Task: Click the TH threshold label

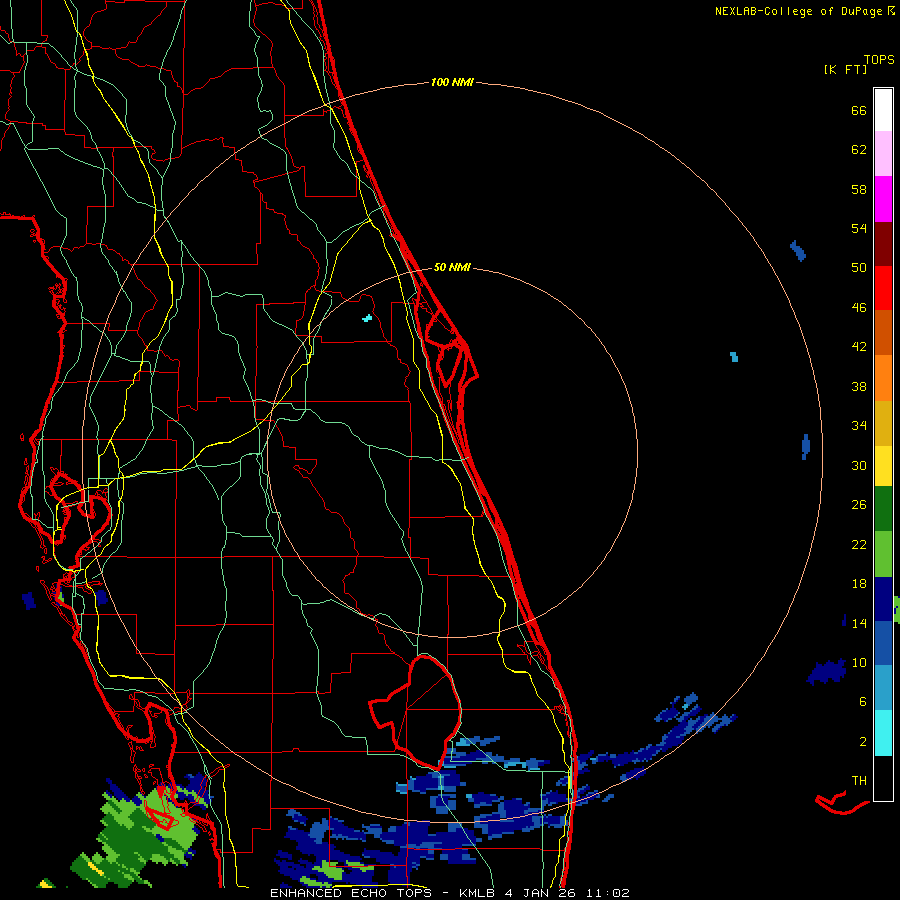Action: [x=859, y=781]
